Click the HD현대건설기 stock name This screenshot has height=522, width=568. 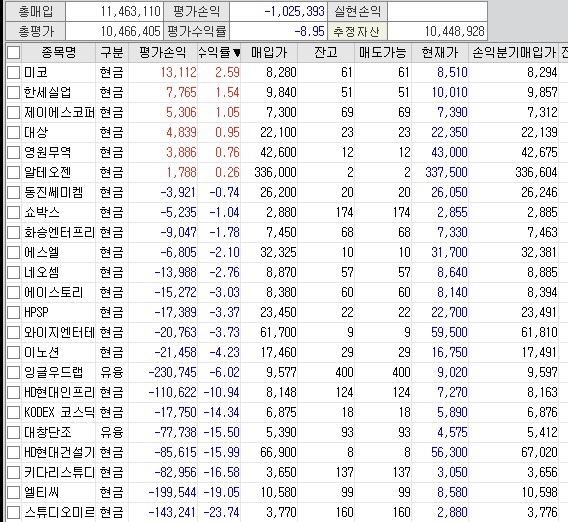coord(59,452)
